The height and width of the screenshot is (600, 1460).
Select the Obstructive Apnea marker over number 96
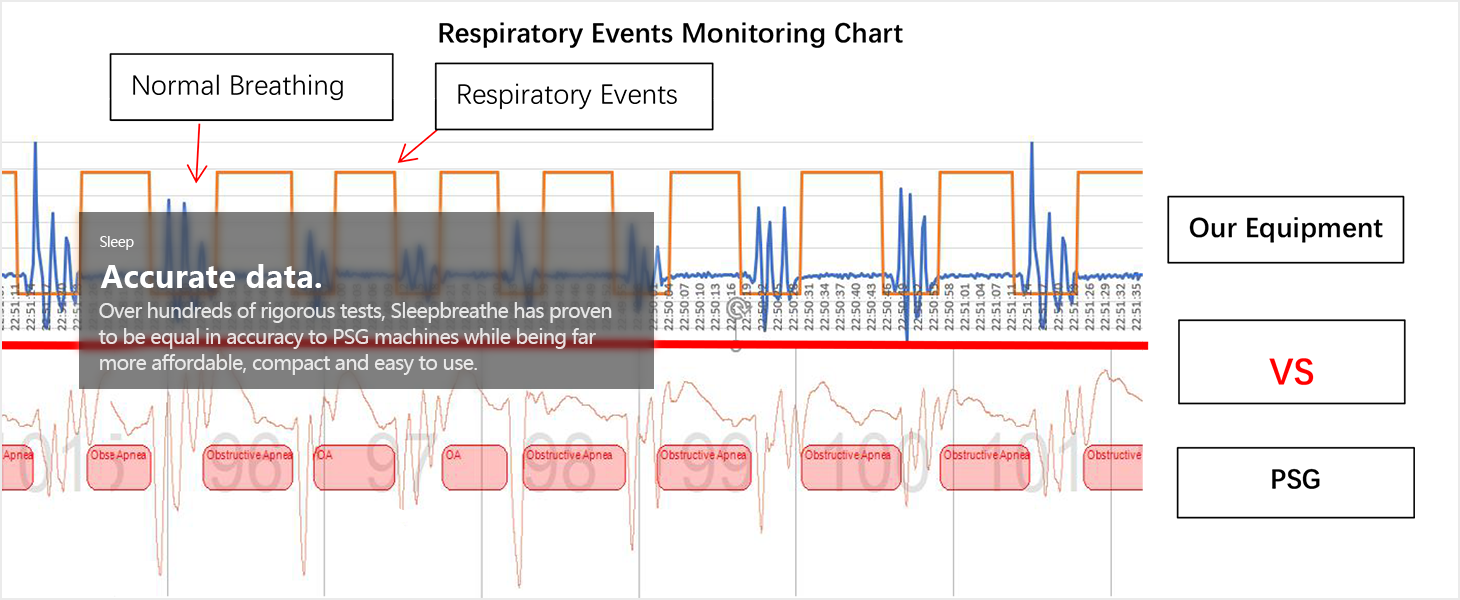(x=249, y=467)
